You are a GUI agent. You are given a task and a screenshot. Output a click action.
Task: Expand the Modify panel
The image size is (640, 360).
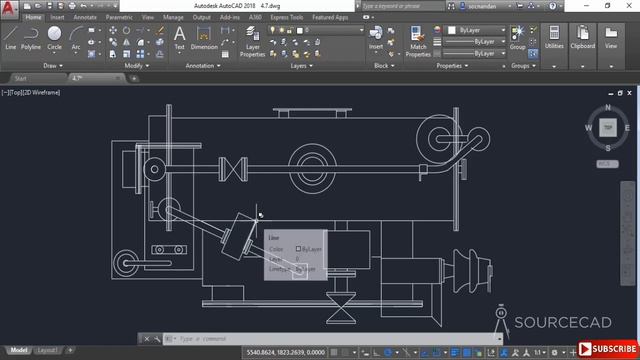(x=137, y=66)
